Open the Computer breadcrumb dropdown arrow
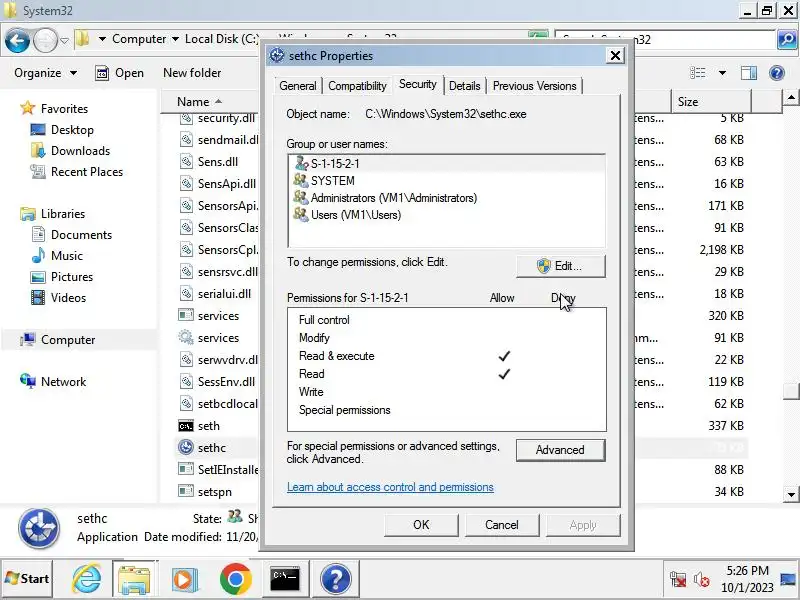Viewport: 800px width, 600px height. [175, 39]
